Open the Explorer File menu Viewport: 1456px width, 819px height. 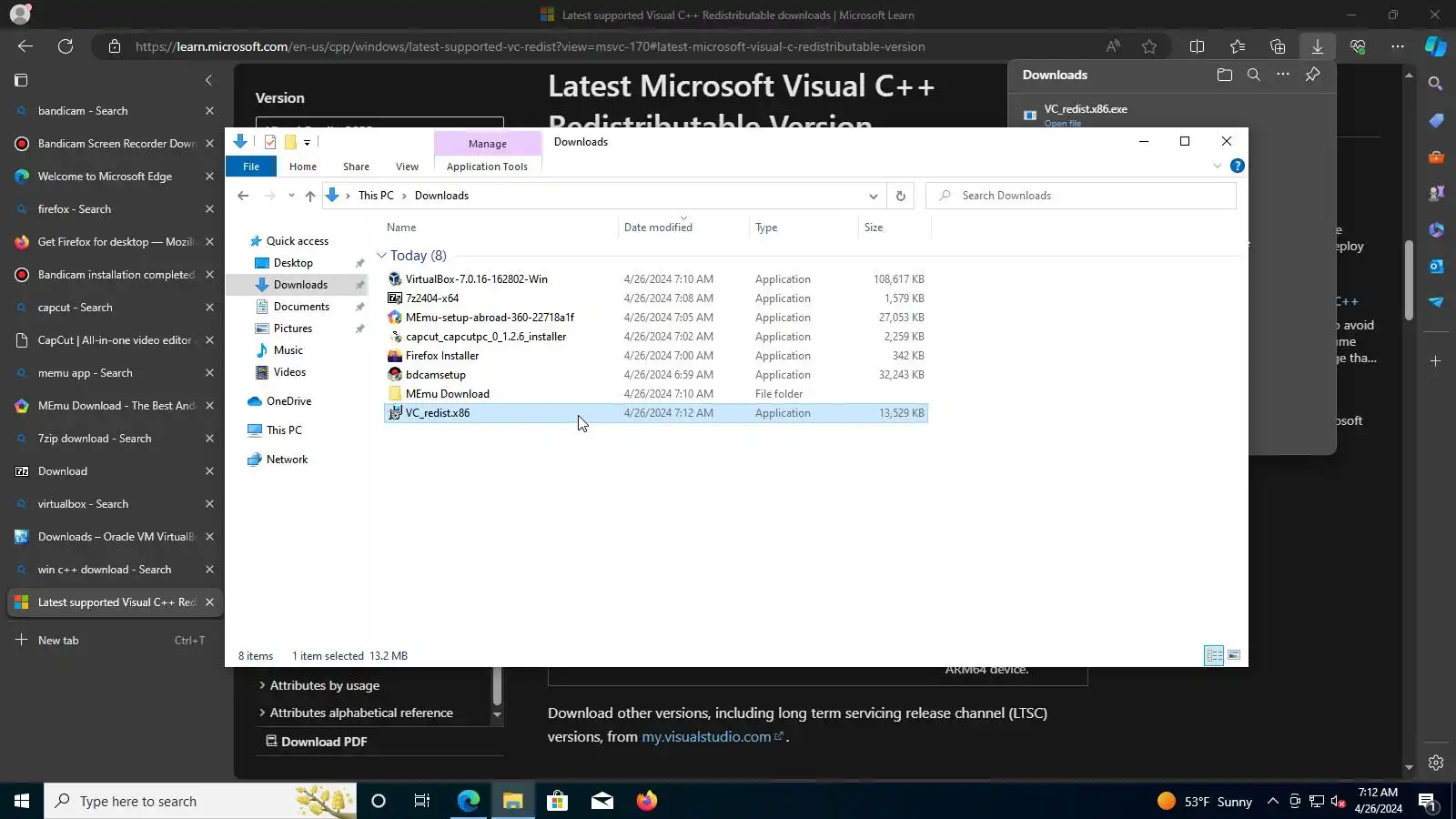[x=251, y=167]
